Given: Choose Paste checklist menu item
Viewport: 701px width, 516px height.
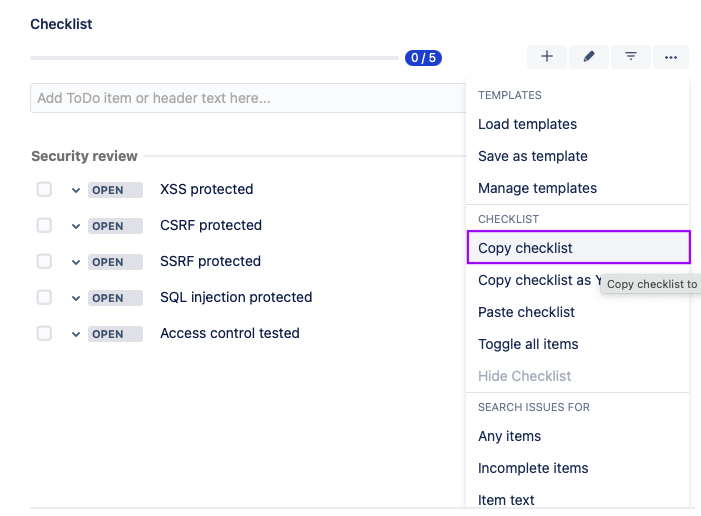Looking at the screenshot, I should (x=526, y=312).
